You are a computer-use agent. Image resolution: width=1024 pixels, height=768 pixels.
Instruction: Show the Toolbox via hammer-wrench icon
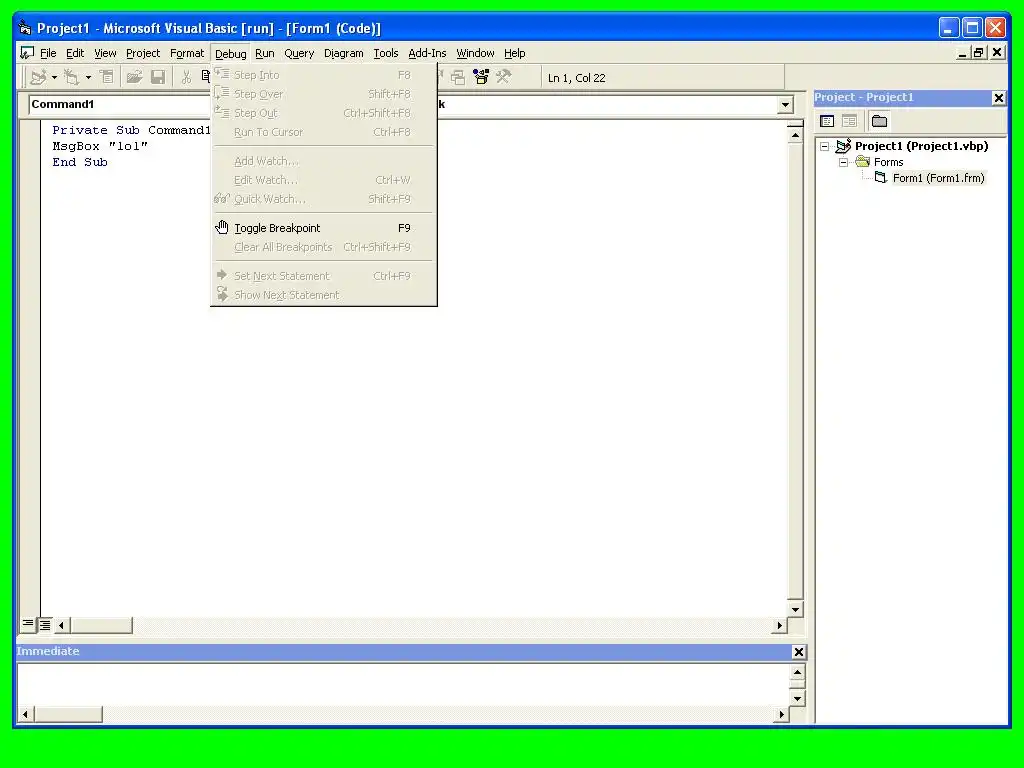coord(503,77)
